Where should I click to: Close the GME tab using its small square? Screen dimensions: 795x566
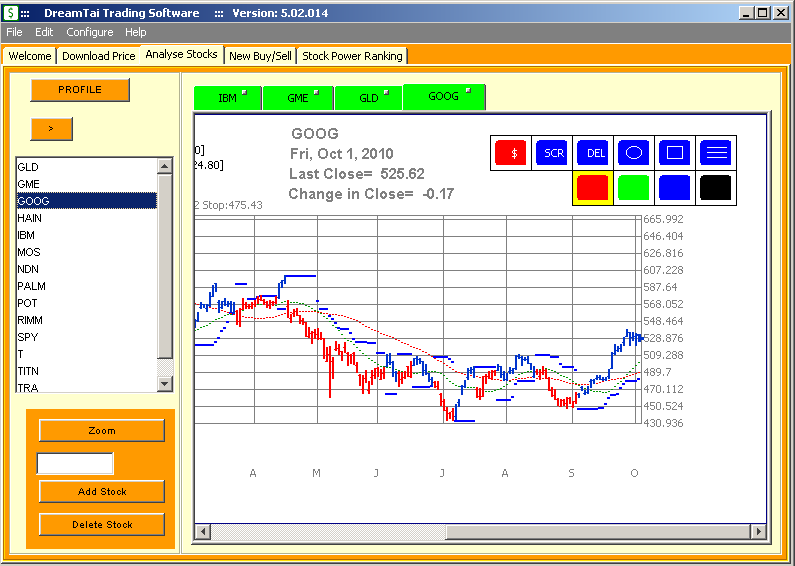tap(316, 92)
